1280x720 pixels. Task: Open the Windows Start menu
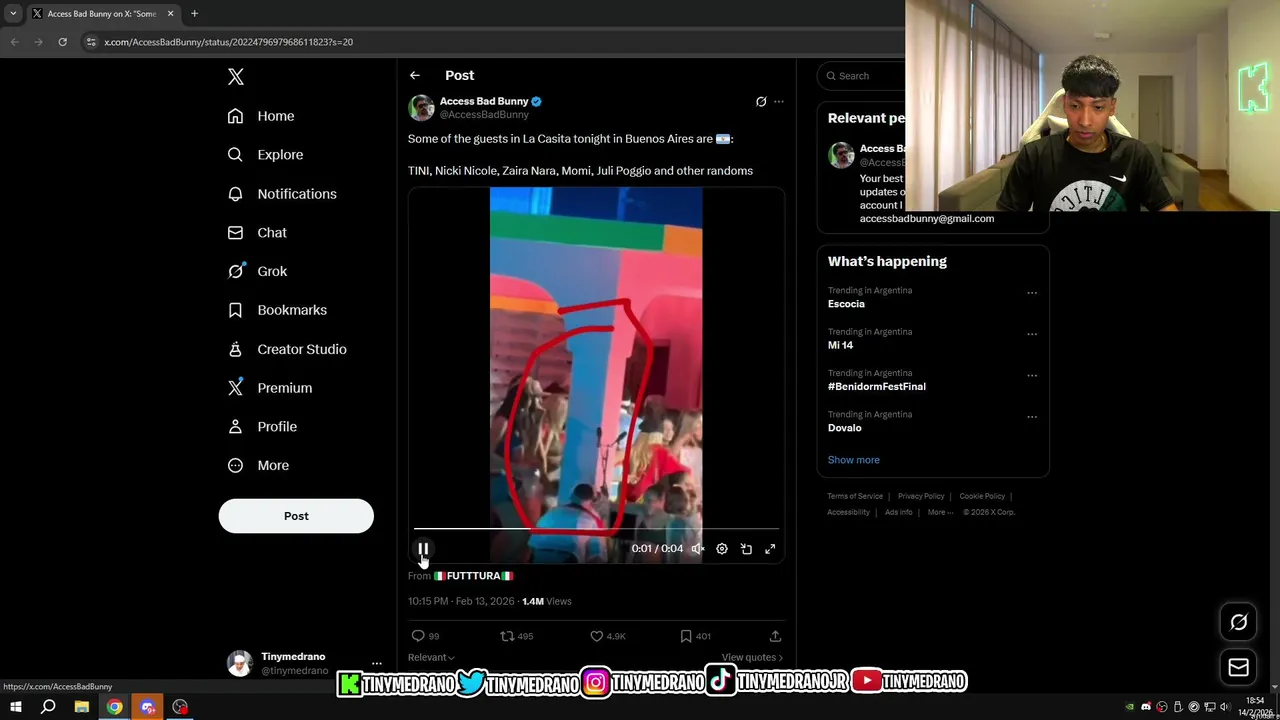tap(16, 707)
